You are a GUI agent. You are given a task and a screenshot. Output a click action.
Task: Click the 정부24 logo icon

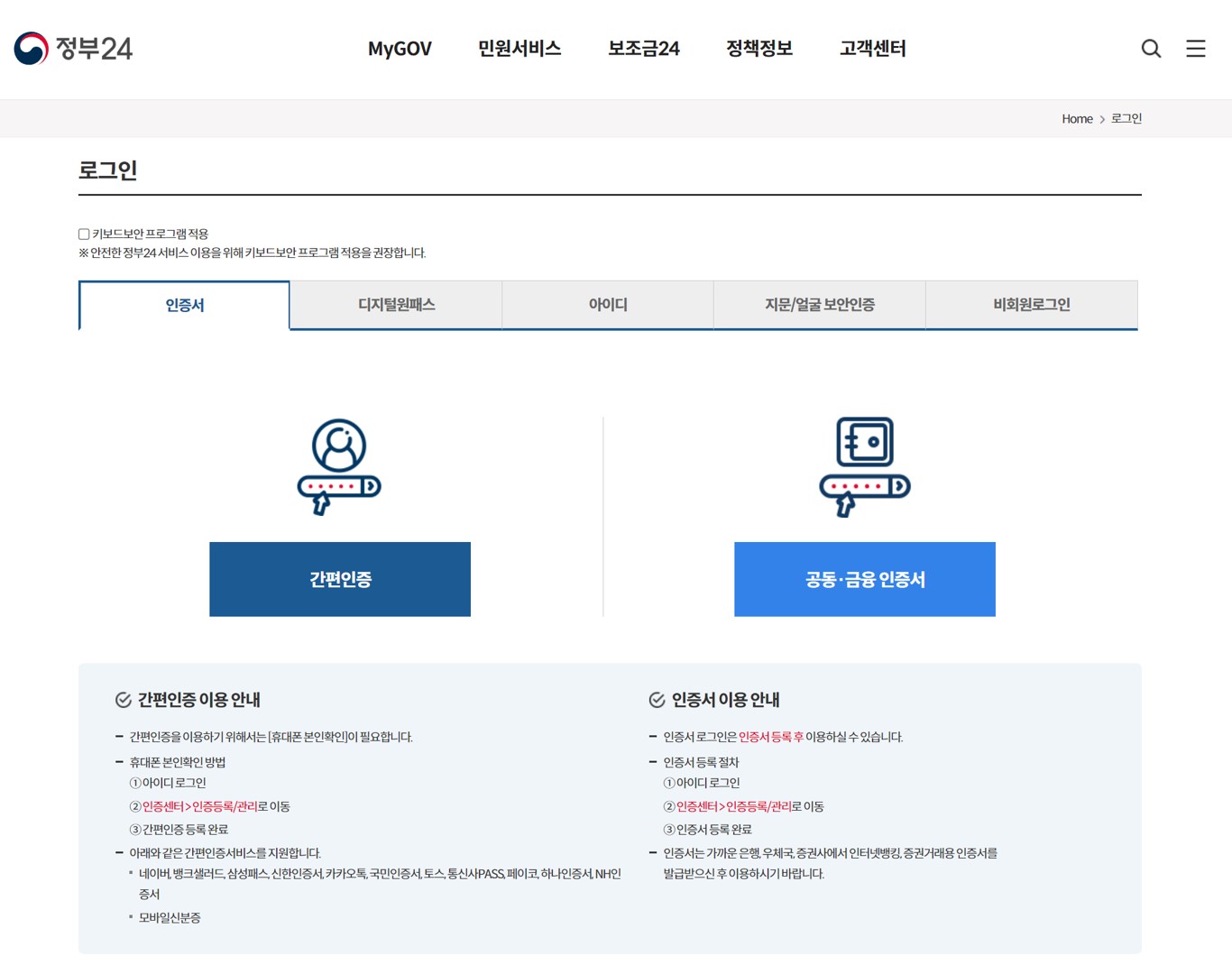(30, 49)
